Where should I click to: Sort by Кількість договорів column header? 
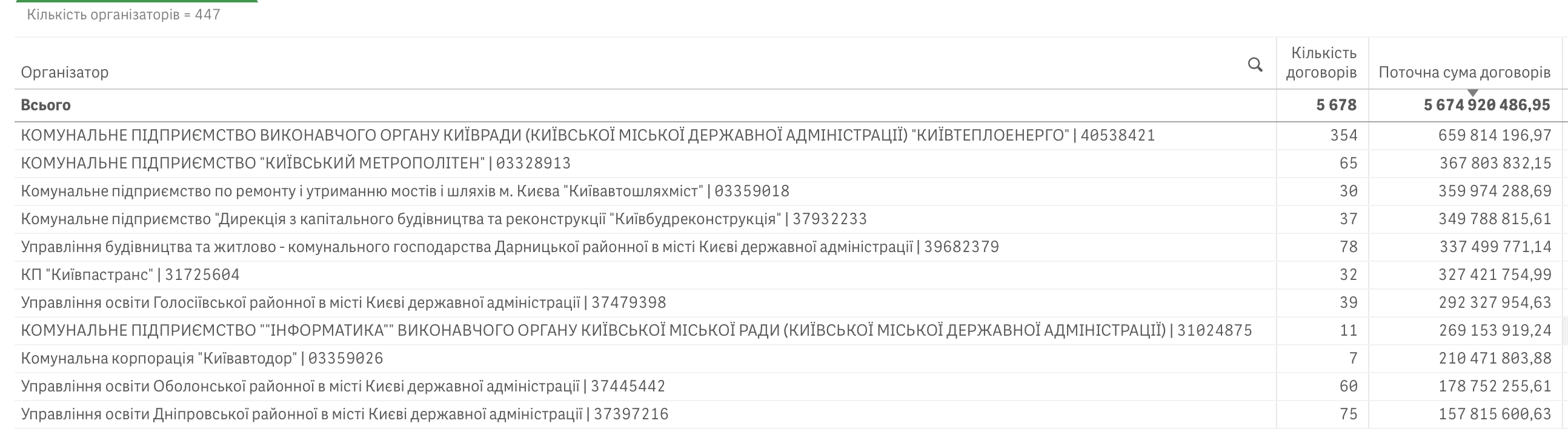click(x=1321, y=63)
